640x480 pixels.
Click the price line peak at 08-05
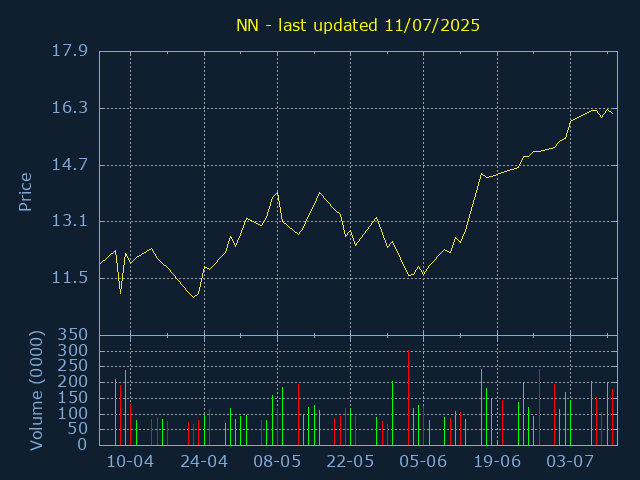pos(278,192)
